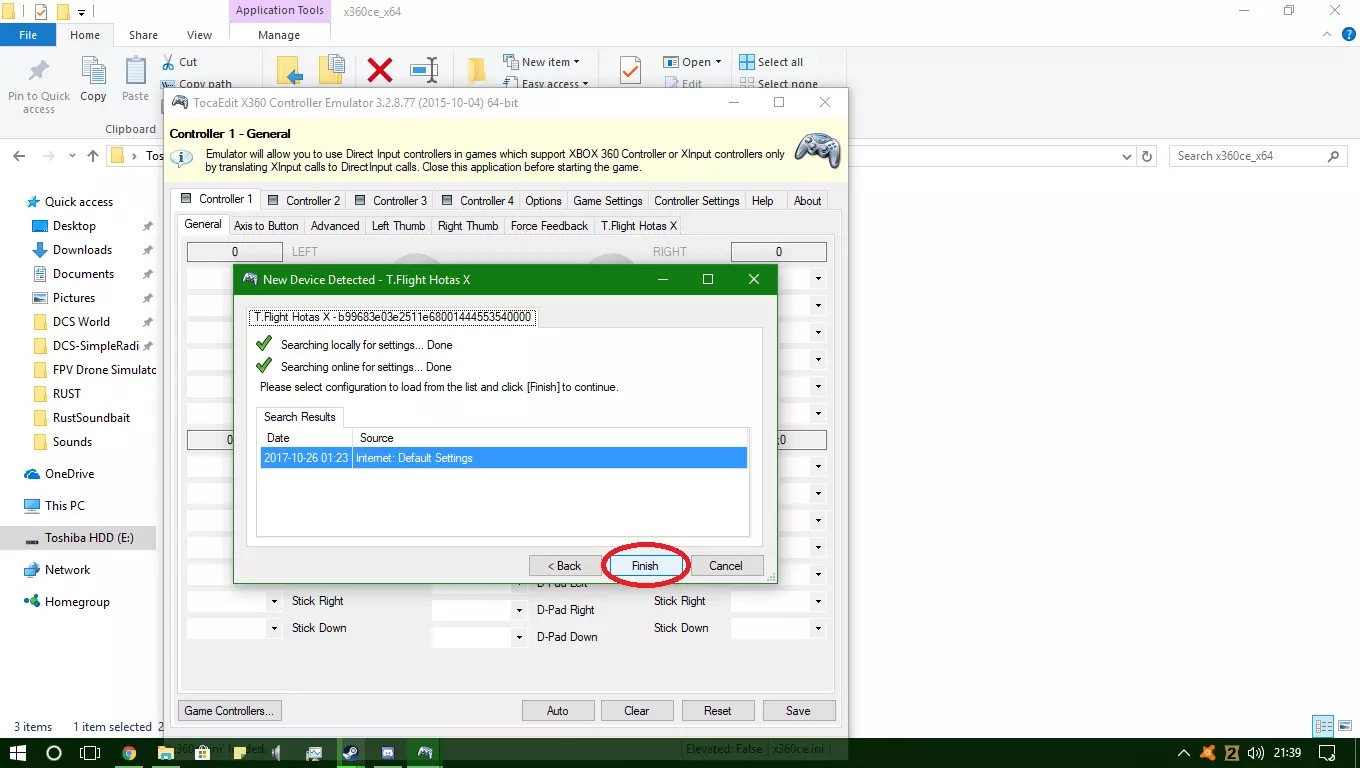Viewport: 1360px width, 768px height.
Task: Click the Copy icon in the ribbon
Action: [x=93, y=71]
